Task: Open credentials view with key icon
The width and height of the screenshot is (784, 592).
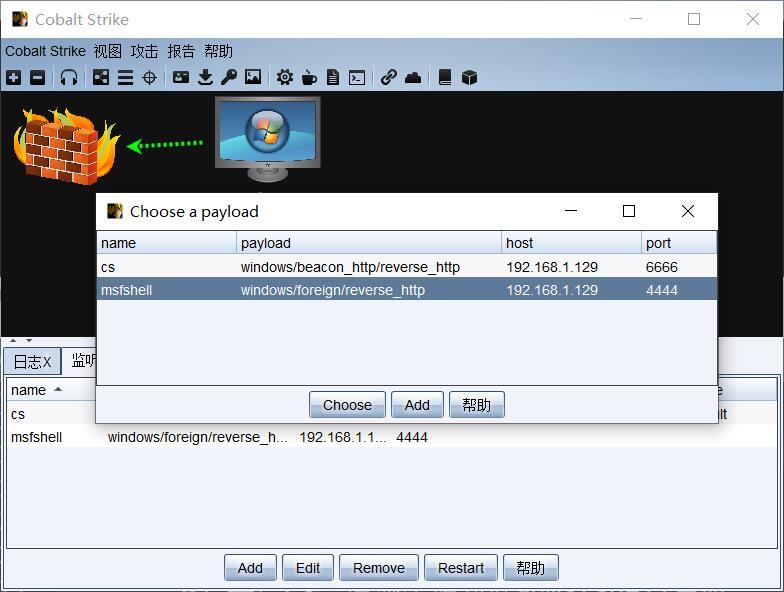Action: click(x=229, y=77)
